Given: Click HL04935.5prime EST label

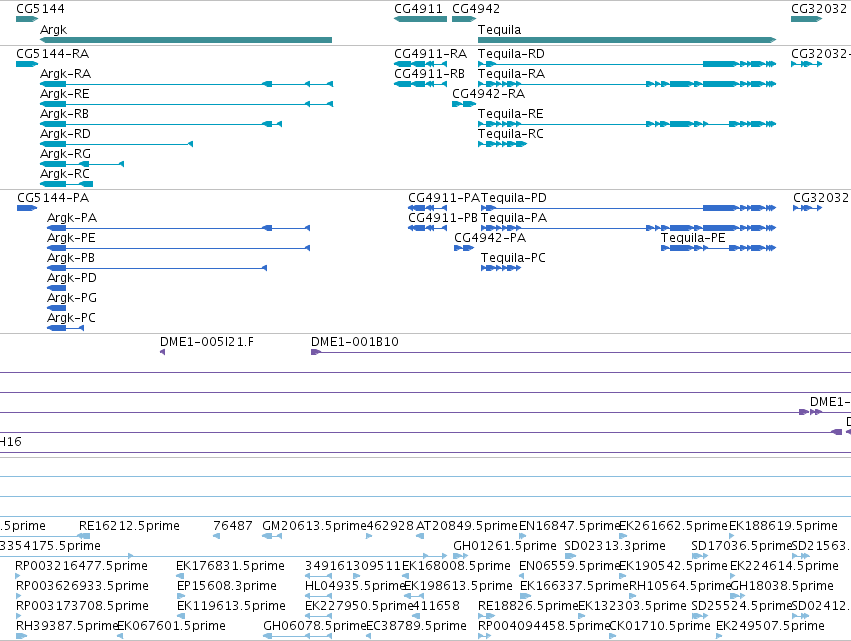Looking at the screenshot, I should (355, 586).
